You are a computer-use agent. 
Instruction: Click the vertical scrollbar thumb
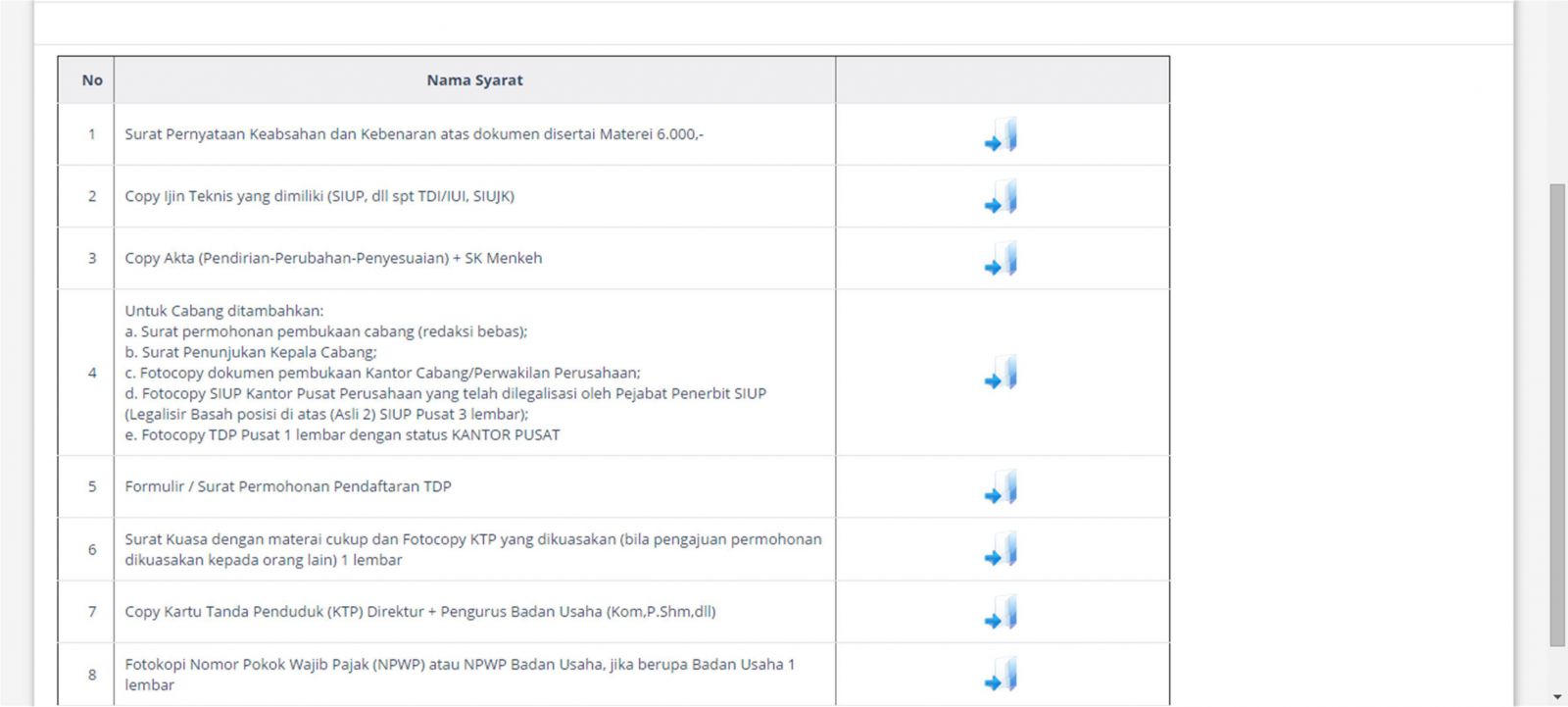1557,414
